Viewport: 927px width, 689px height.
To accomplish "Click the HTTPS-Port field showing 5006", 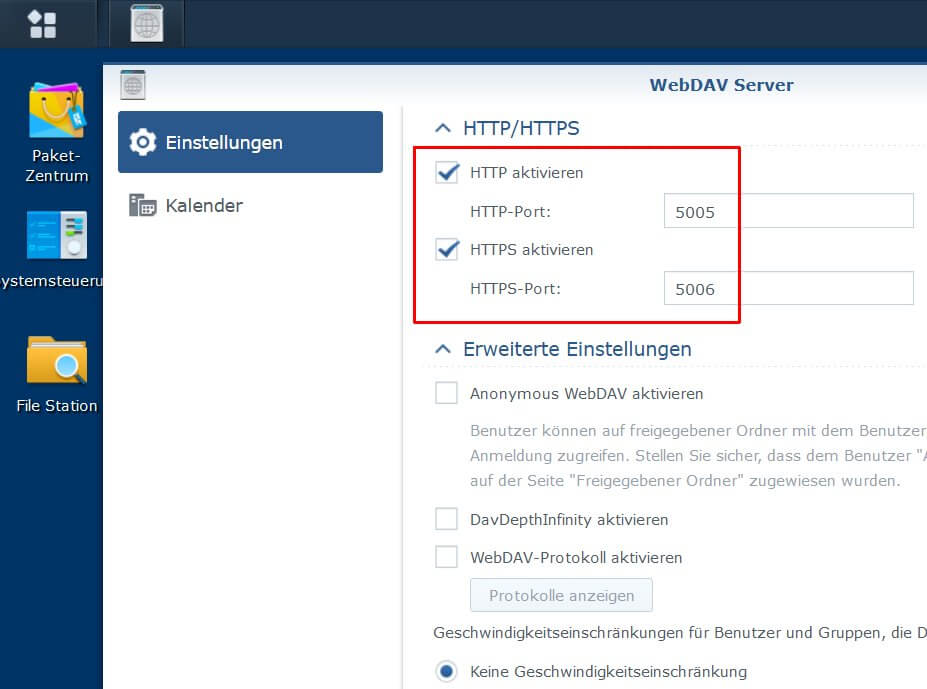I will pyautogui.click(x=789, y=288).
